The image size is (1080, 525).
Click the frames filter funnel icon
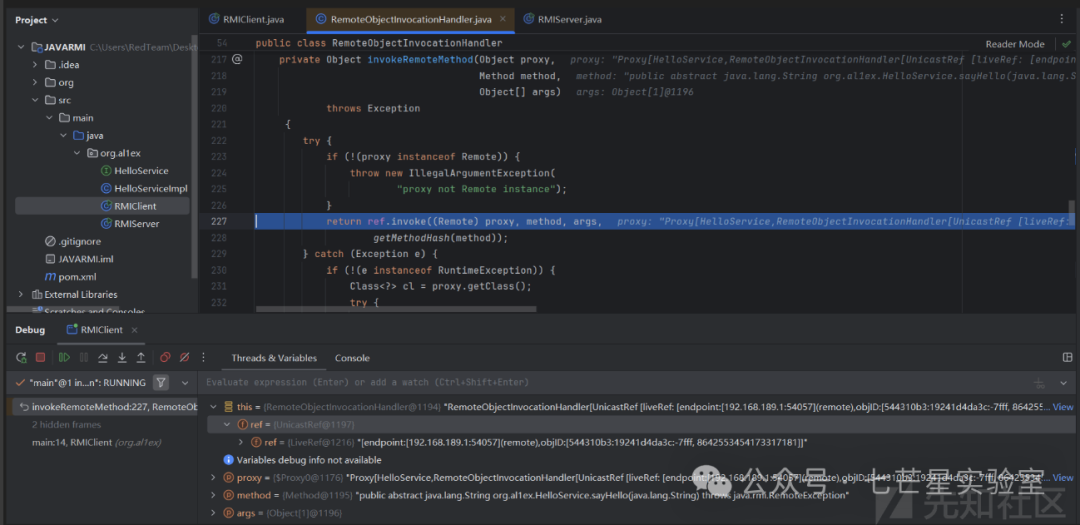[x=160, y=382]
